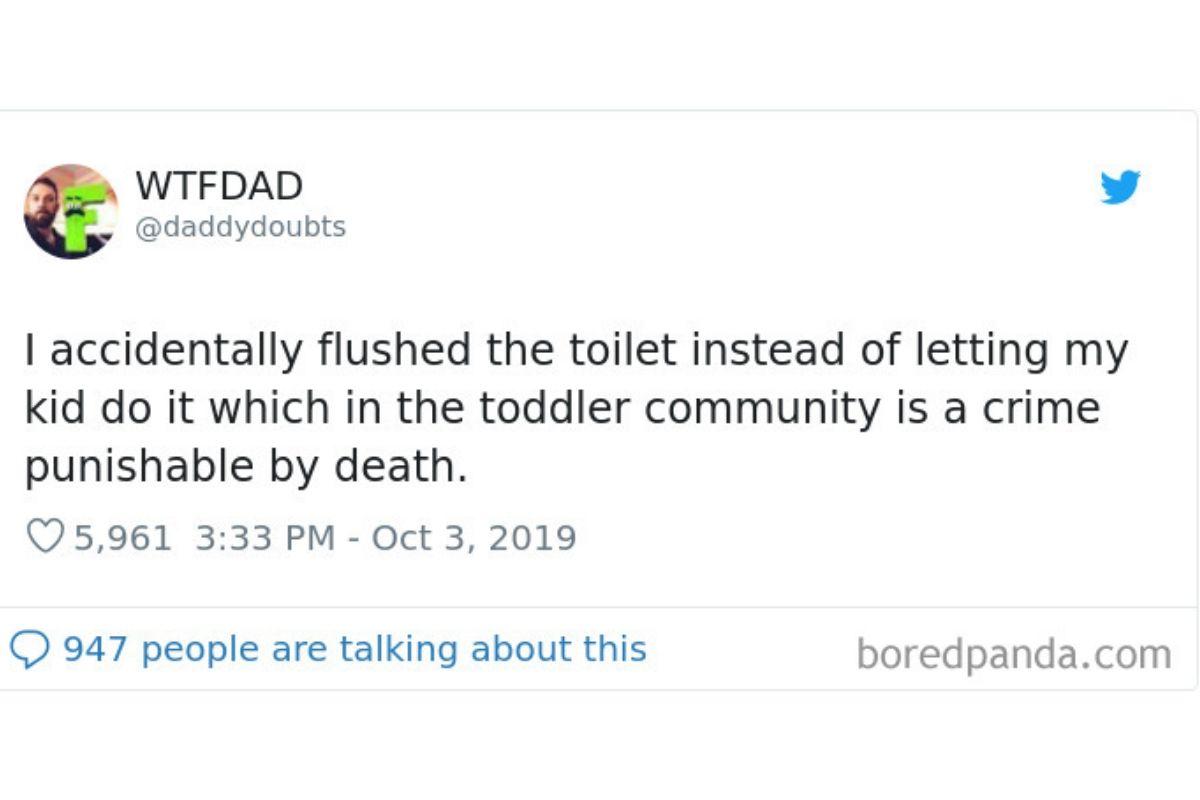Click the 5,961 likes count
Viewport: 1200px width, 800px height.
(122, 538)
